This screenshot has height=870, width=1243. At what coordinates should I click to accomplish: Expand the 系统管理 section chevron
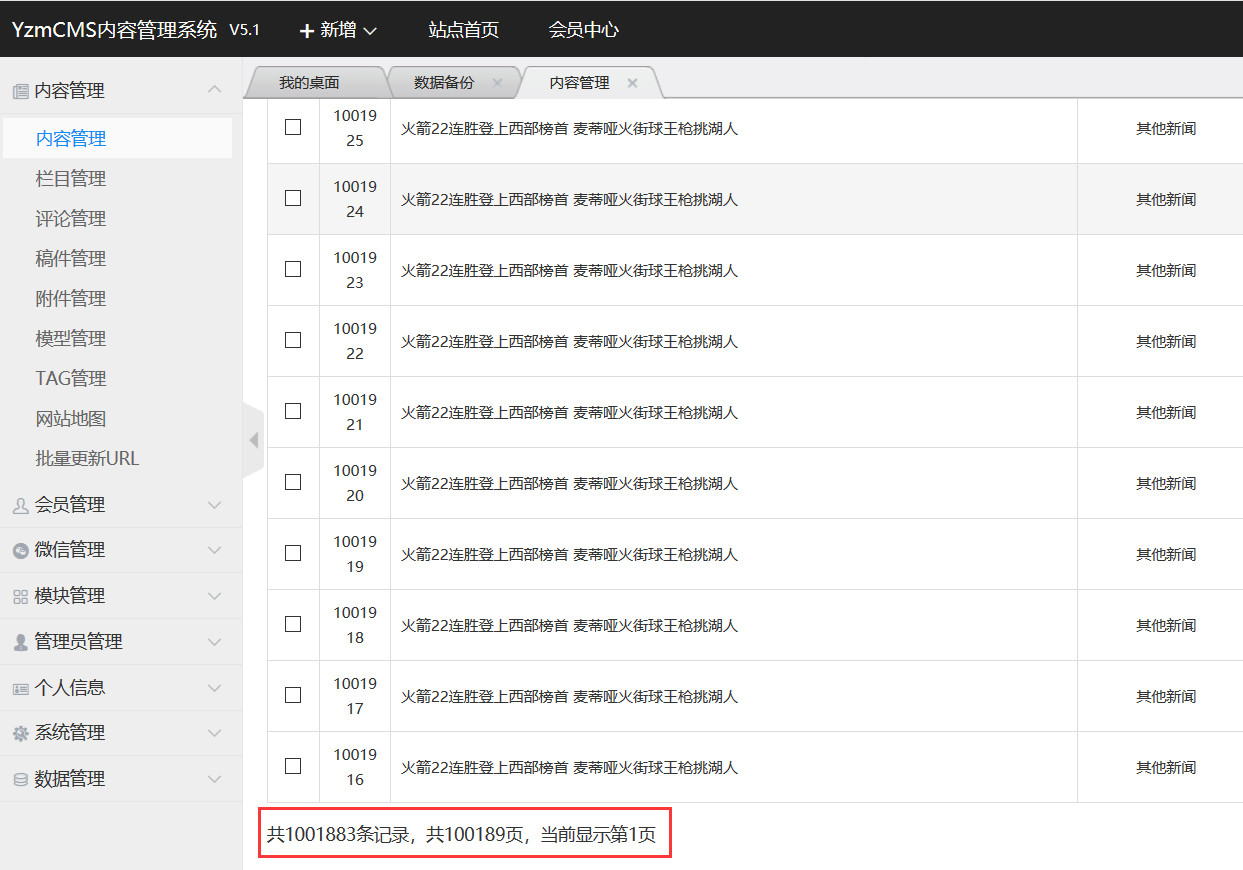coord(214,734)
